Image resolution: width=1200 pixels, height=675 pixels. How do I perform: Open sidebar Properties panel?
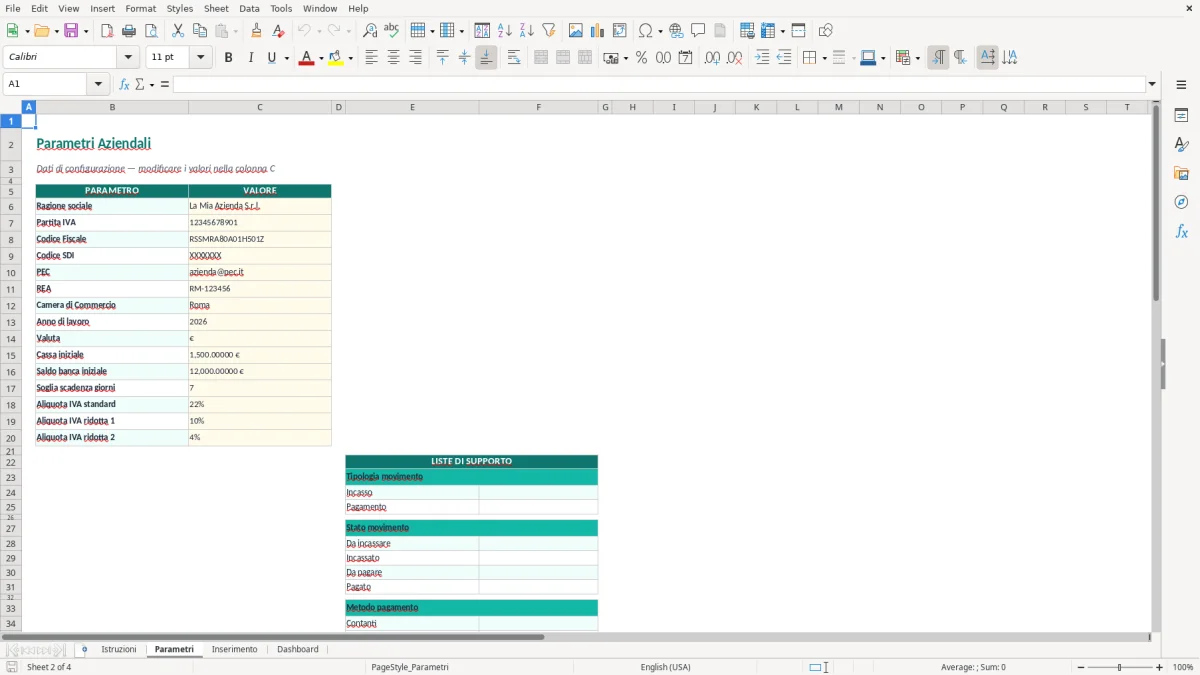coord(1181,116)
